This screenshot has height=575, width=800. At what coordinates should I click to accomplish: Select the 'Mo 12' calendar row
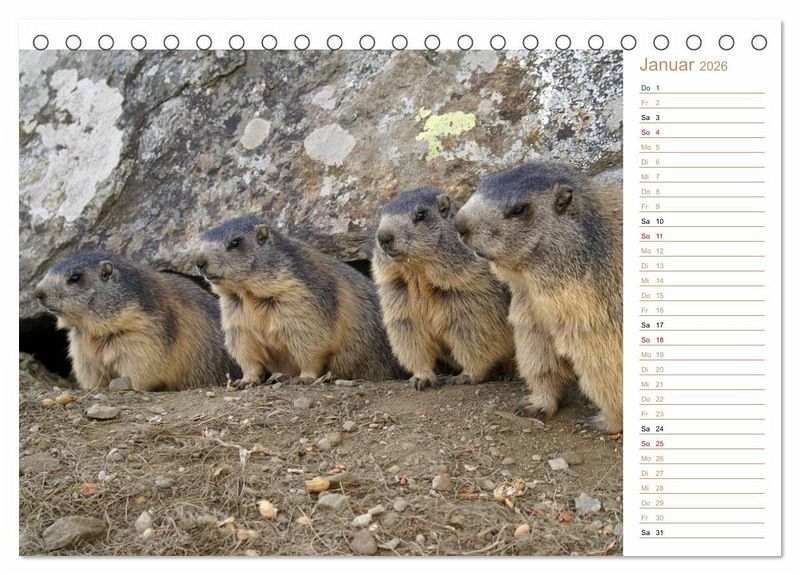(x=702, y=251)
